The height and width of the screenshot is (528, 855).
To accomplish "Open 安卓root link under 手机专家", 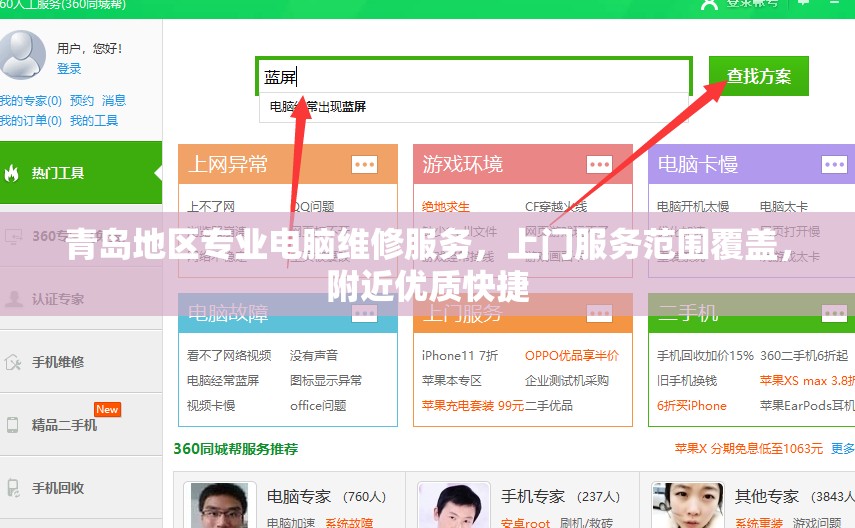I will [525, 523].
